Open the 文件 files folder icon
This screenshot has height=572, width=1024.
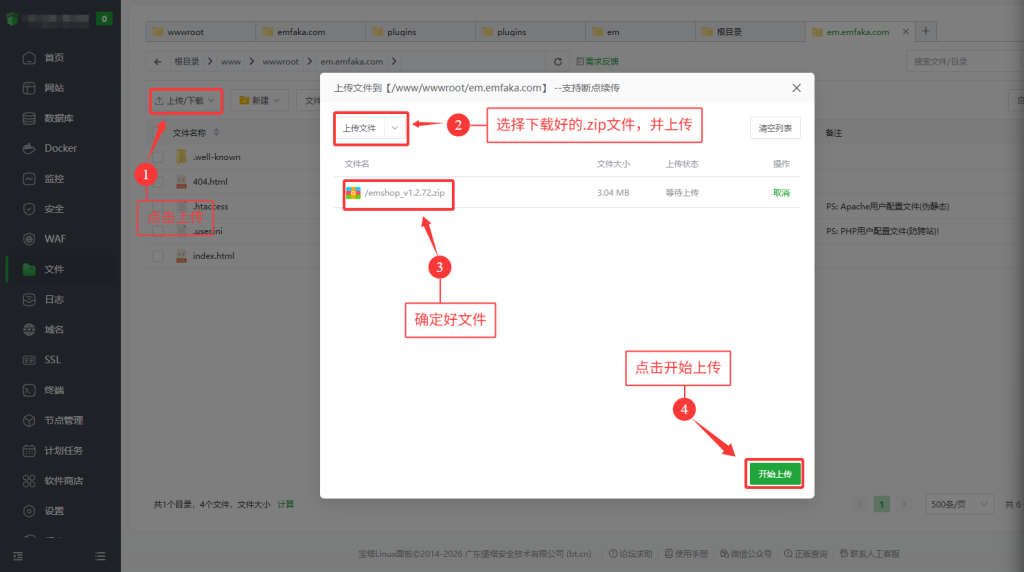[x=29, y=269]
